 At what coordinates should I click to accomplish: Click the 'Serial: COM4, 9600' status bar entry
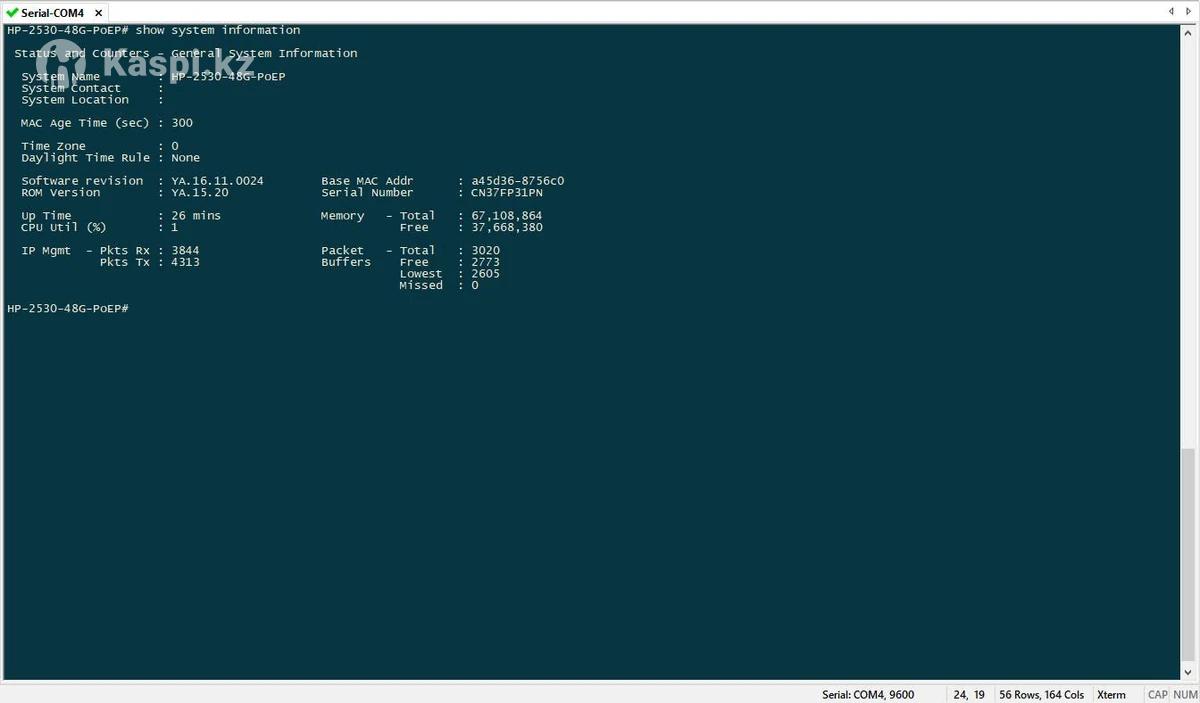(868, 694)
